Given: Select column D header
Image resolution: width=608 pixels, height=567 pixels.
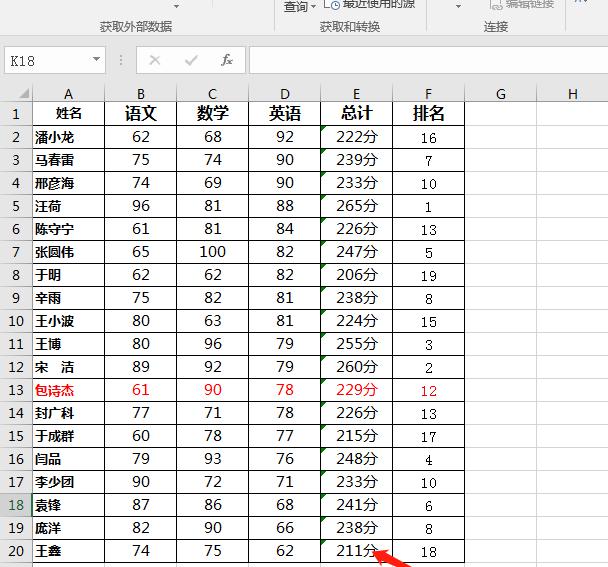Looking at the screenshot, I should coord(285,94).
